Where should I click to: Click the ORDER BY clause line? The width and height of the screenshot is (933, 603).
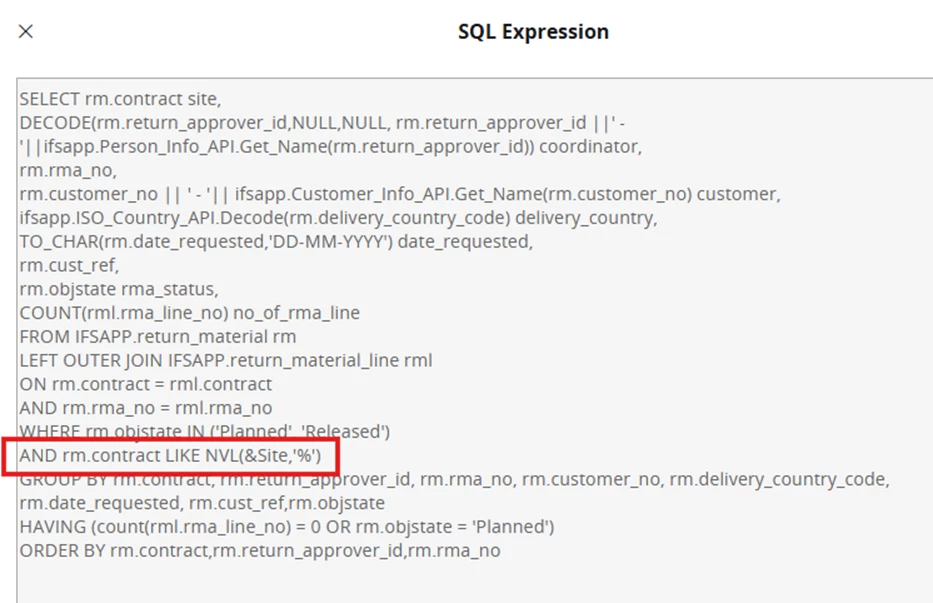pyautogui.click(x=259, y=550)
